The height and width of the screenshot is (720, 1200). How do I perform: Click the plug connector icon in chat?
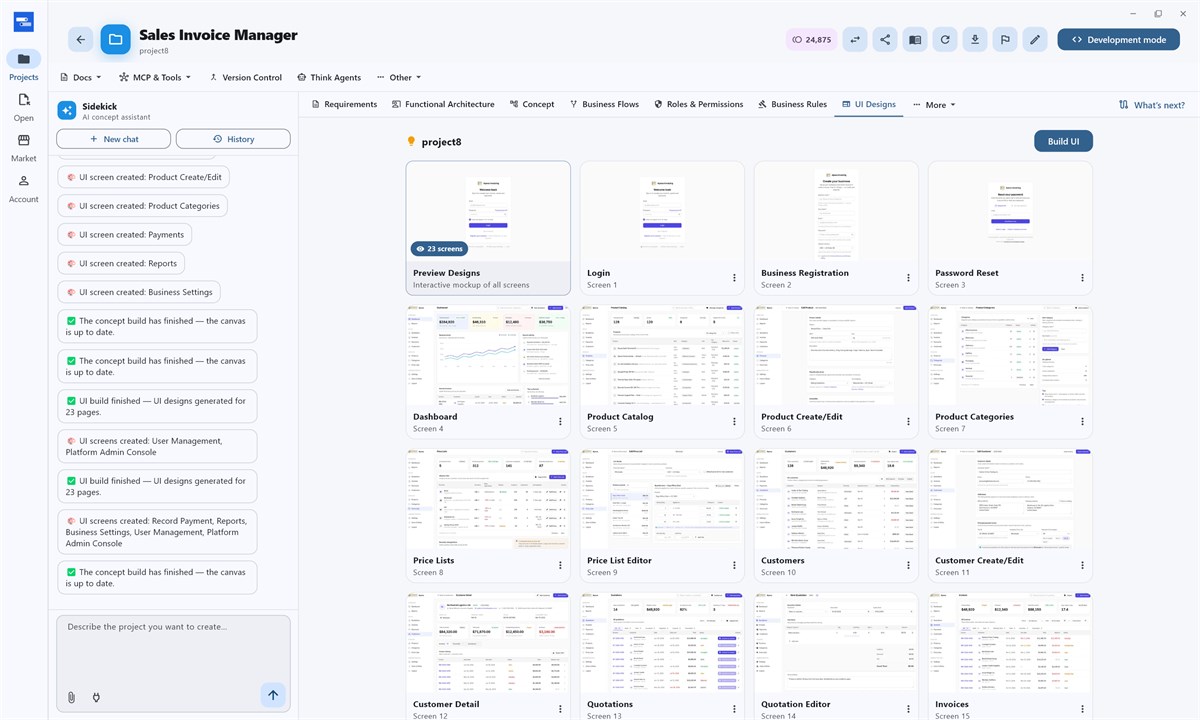(96, 697)
